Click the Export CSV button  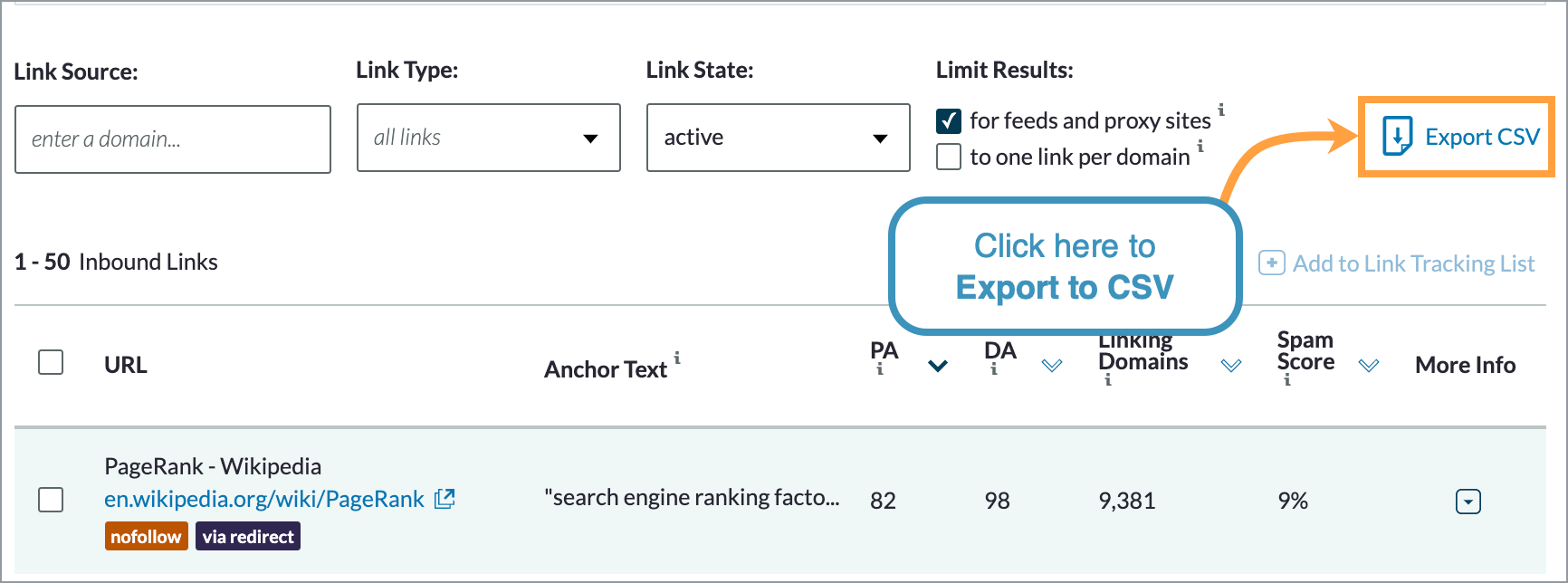[x=1456, y=137]
